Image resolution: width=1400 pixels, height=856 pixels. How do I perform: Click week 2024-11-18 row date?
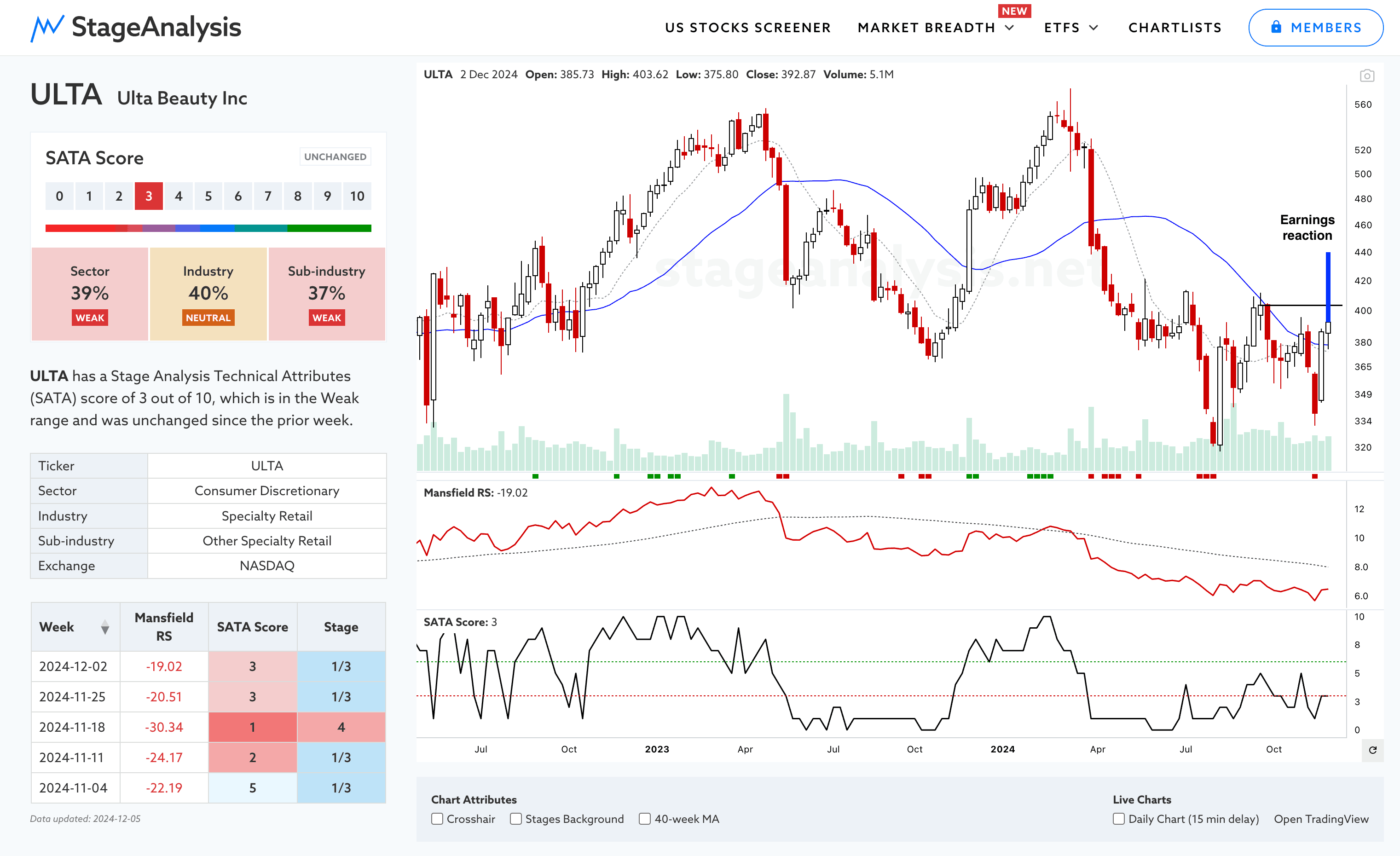pyautogui.click(x=72, y=727)
